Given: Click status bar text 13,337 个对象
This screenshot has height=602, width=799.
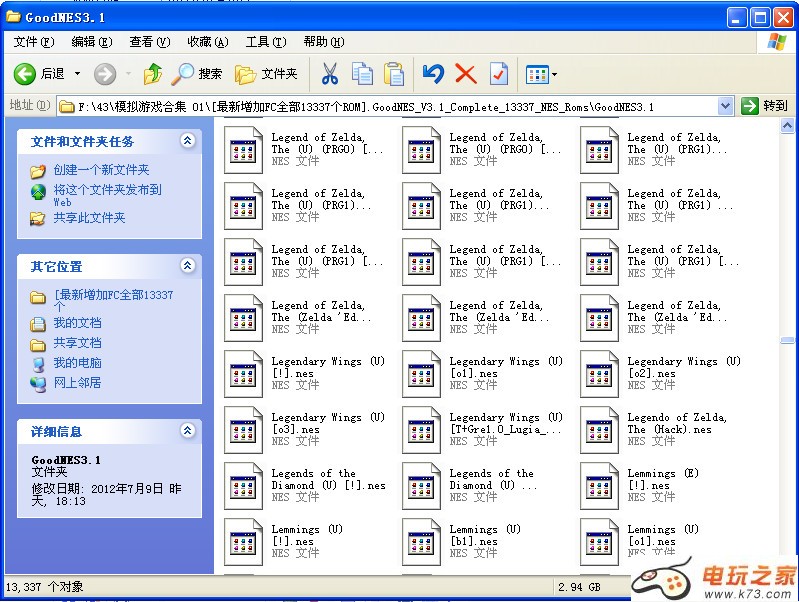Looking at the screenshot, I should pyautogui.click(x=44, y=587).
